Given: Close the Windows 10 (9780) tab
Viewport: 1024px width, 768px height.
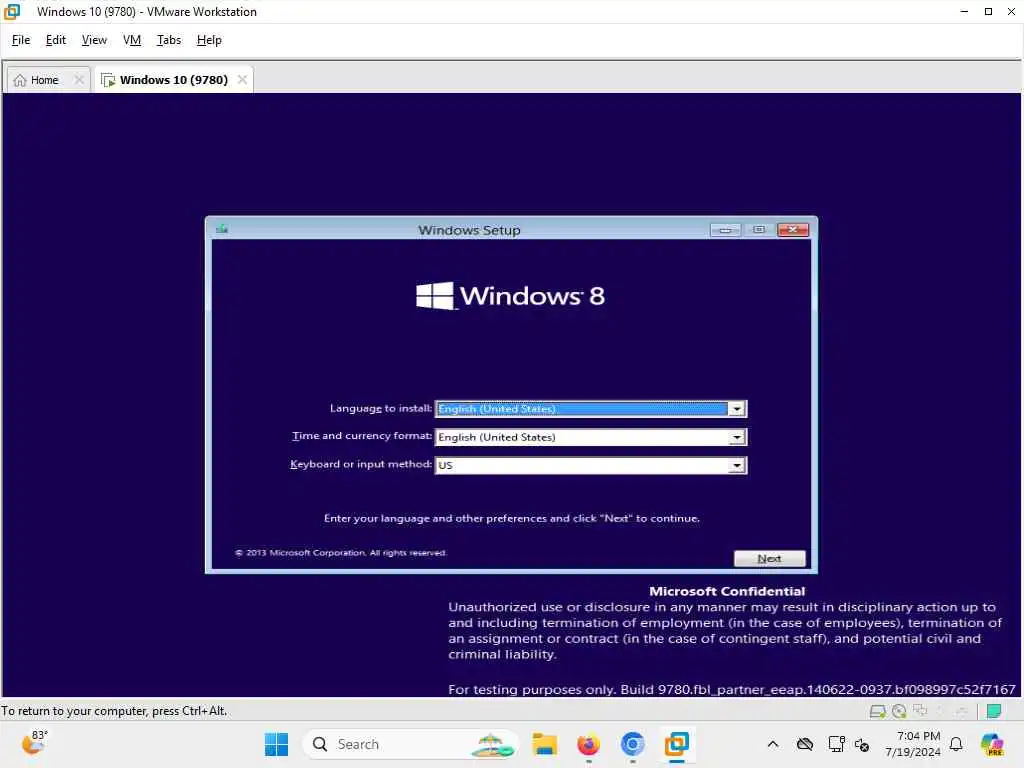Looking at the screenshot, I should (x=242, y=79).
